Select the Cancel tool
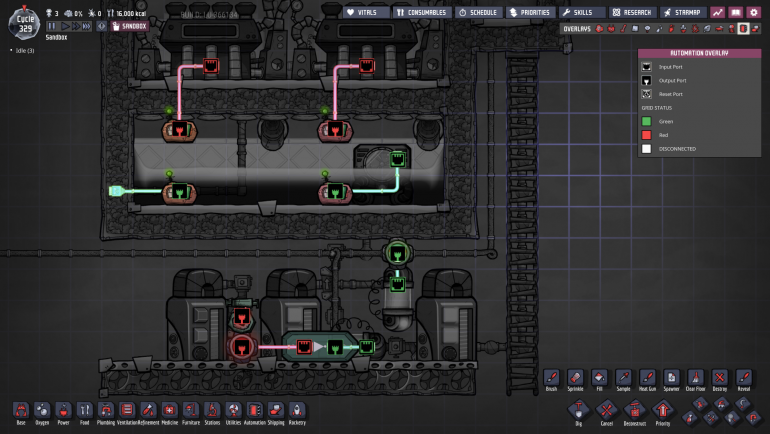 (x=606, y=410)
